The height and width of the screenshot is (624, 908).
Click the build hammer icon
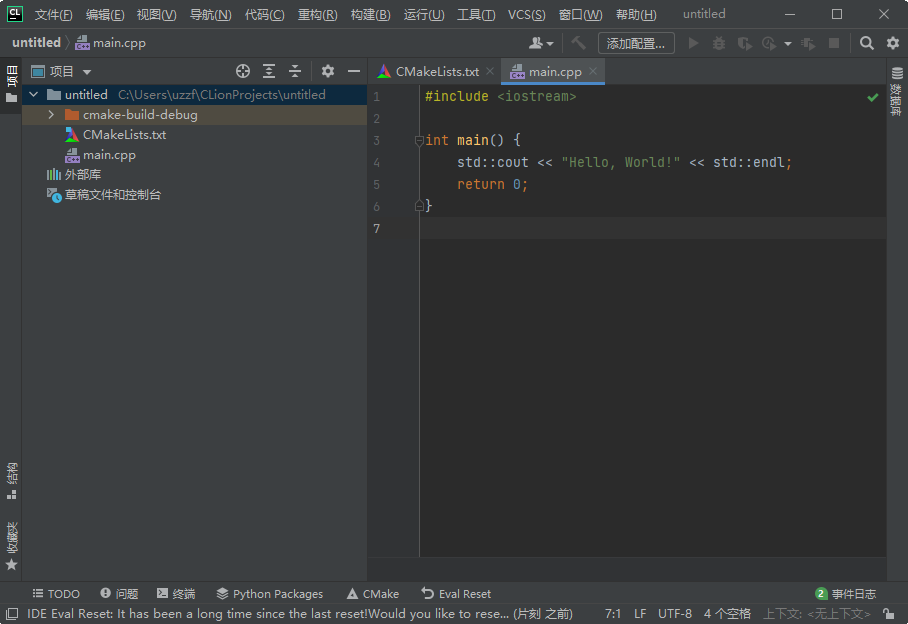(x=578, y=43)
